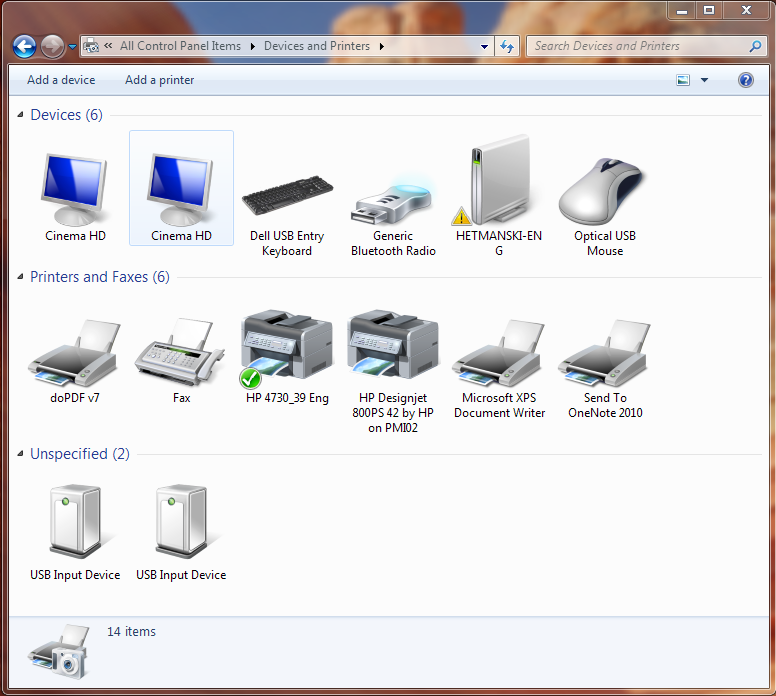Click the yellow warning badge on HETMANSKI-ENG
The height and width of the screenshot is (696, 776).
[x=461, y=216]
